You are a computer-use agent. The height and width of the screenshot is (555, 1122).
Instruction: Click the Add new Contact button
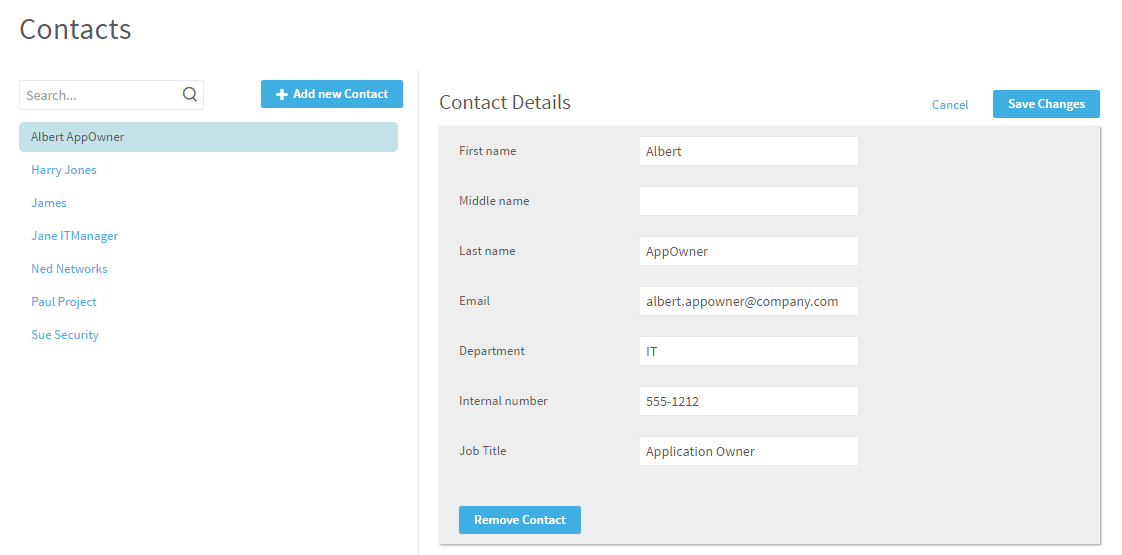point(332,94)
